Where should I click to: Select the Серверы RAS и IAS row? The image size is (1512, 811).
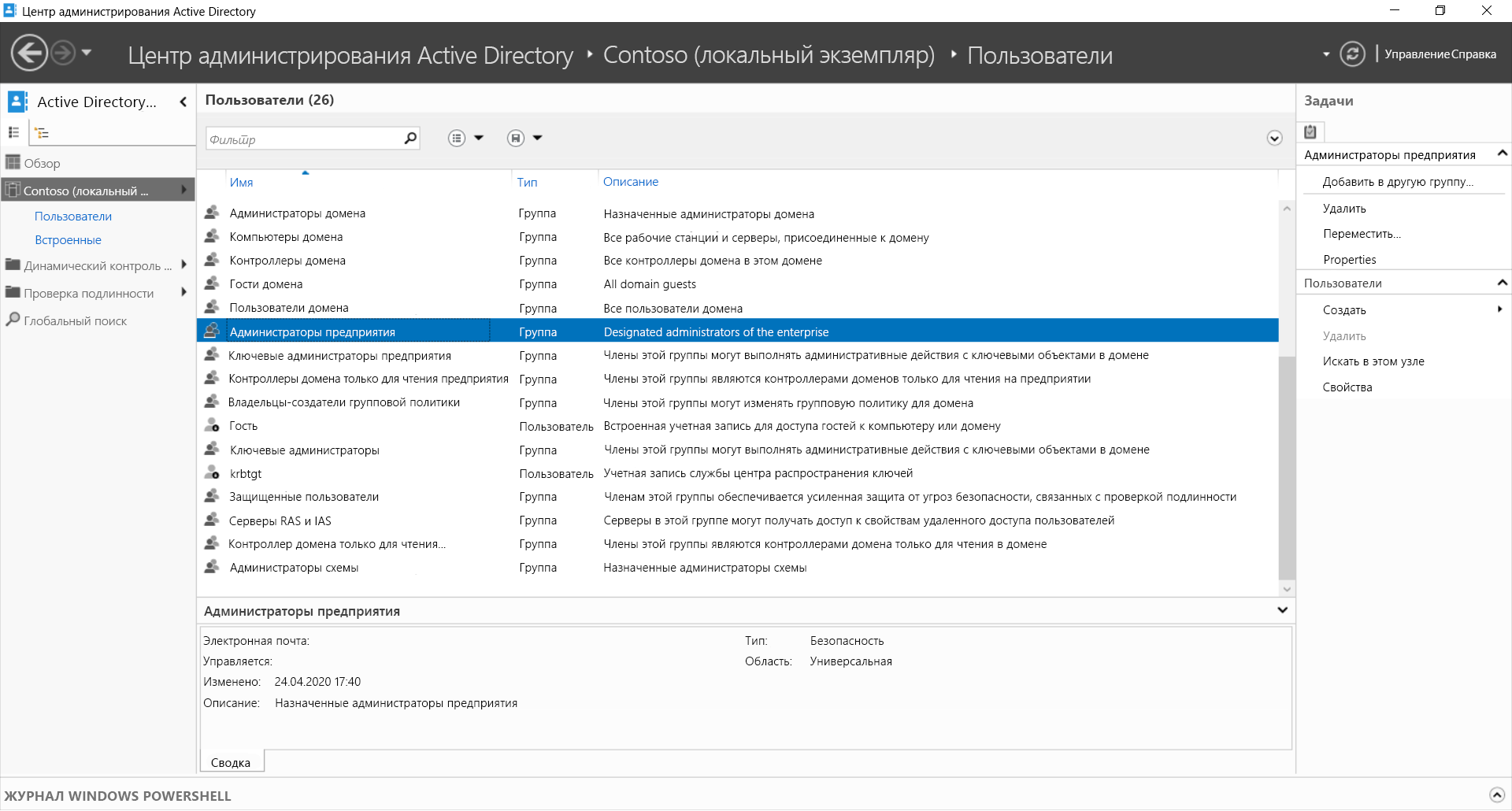[737, 520]
